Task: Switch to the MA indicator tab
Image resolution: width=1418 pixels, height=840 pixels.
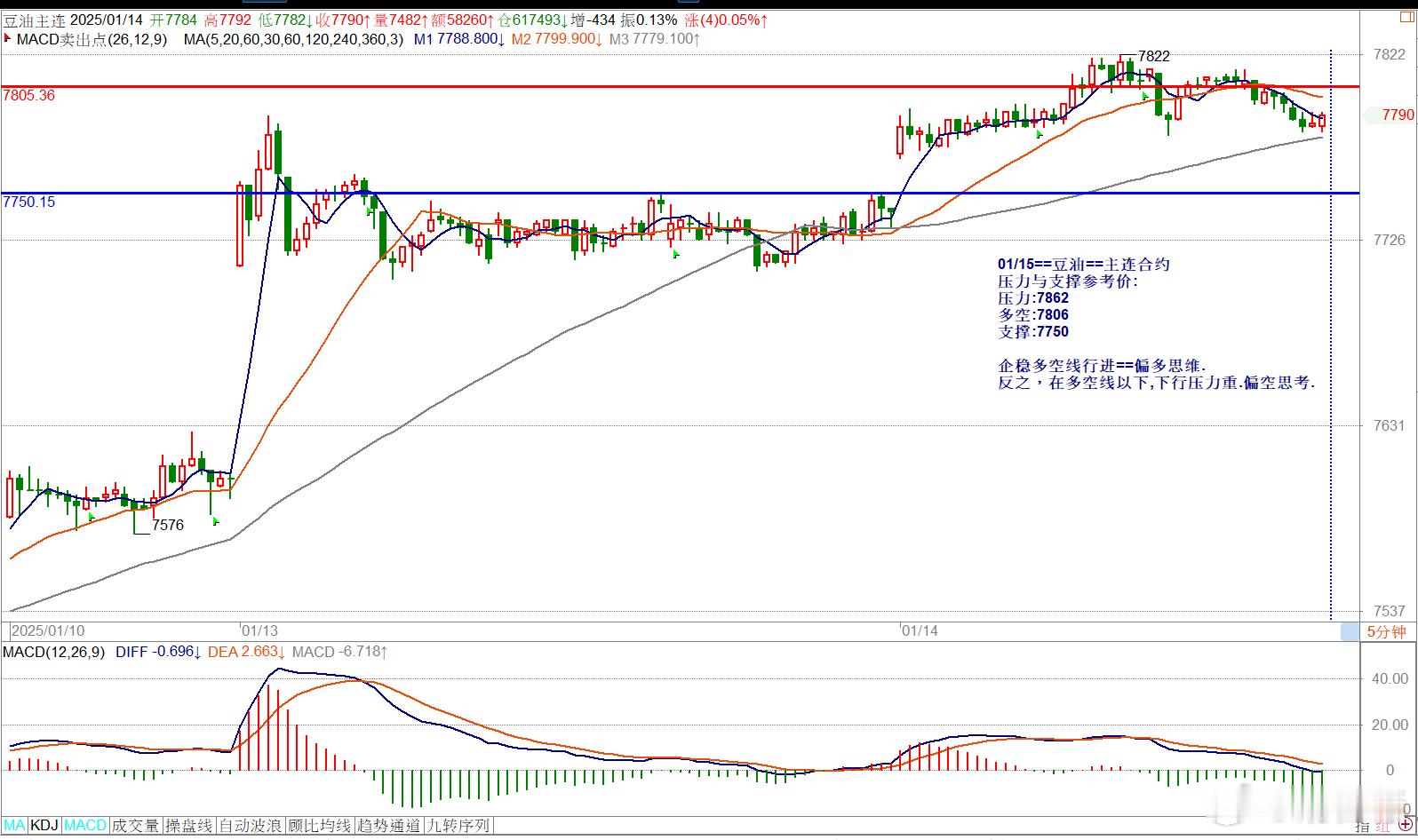Action: (14, 826)
